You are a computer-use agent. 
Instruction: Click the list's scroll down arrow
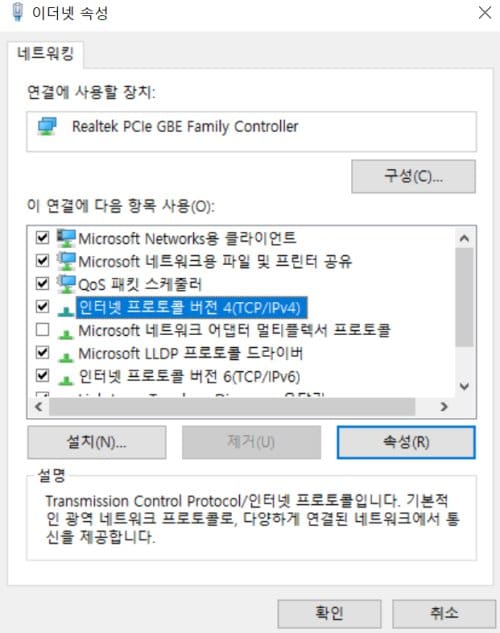[x=464, y=386]
